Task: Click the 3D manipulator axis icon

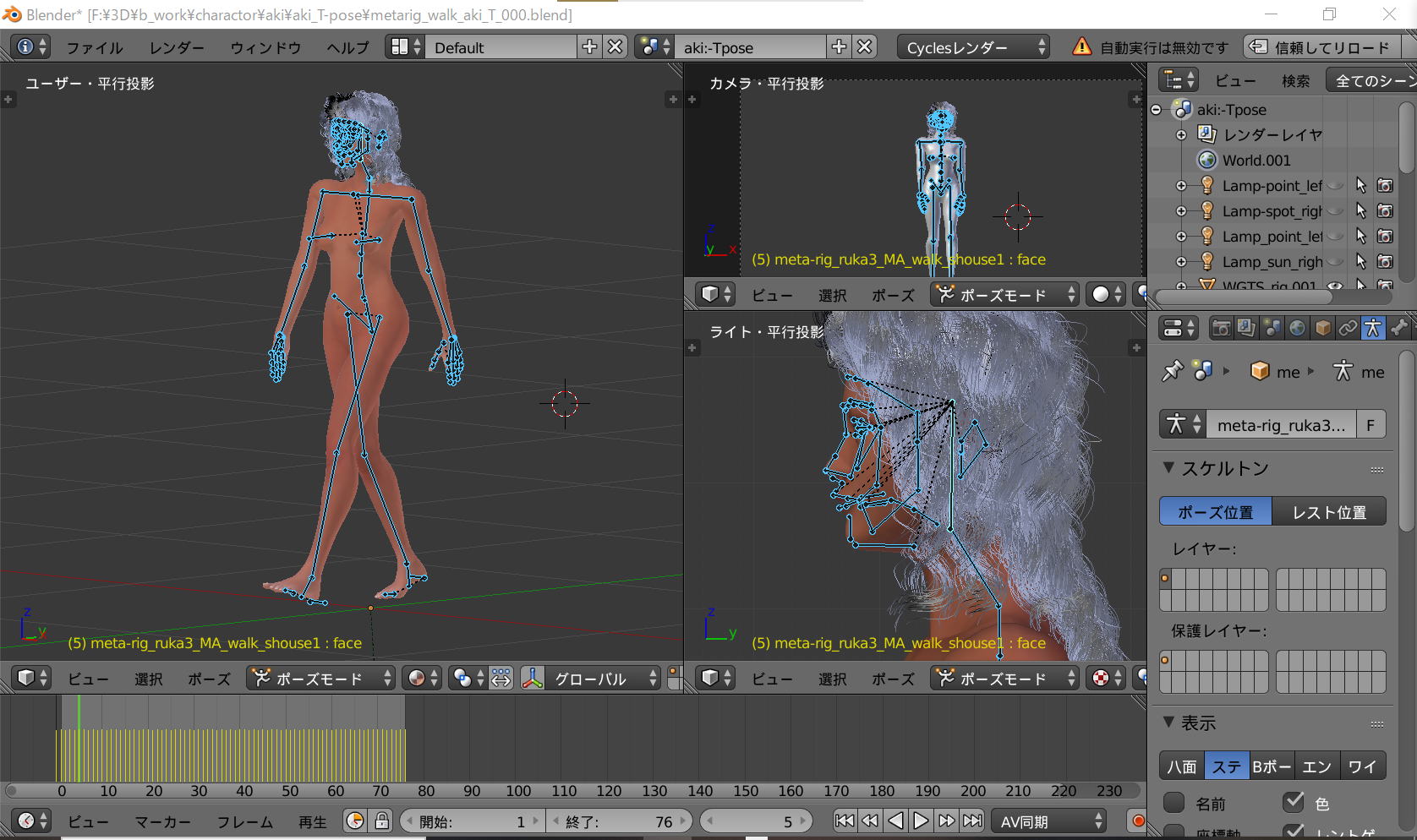Action: (x=533, y=678)
